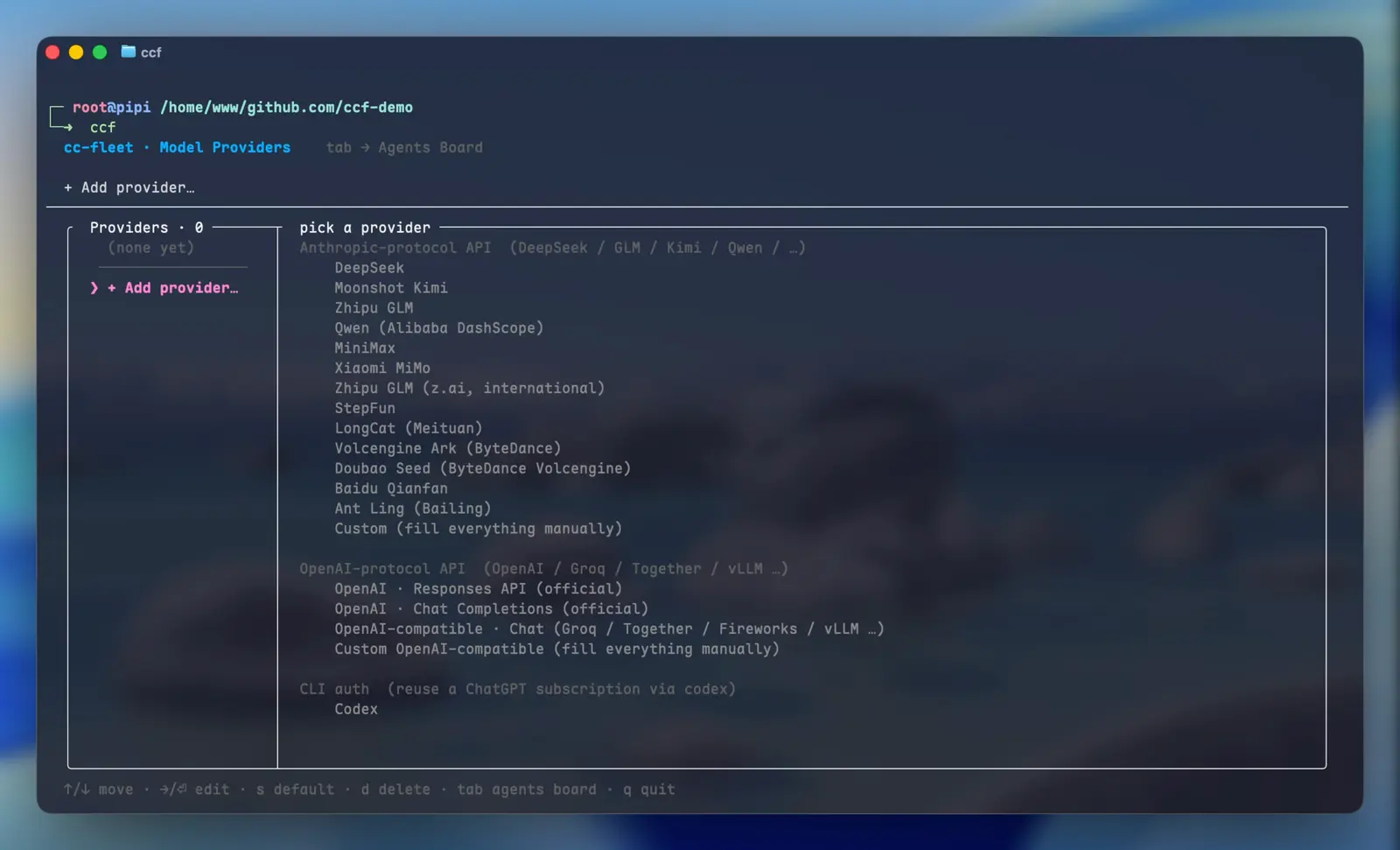
Task: Click the working directory path in prompt
Action: [286, 108]
